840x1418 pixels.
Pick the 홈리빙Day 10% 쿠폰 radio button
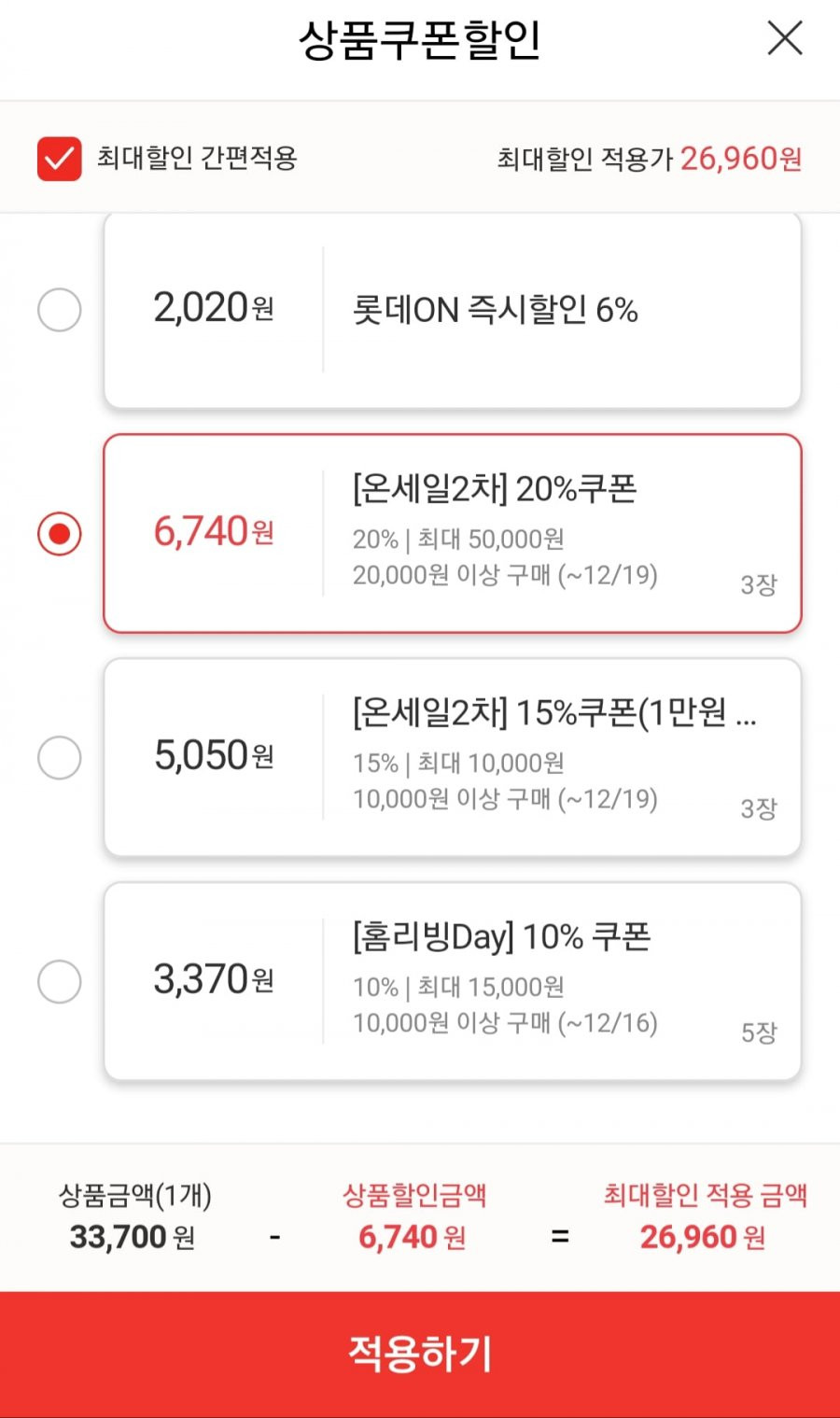60,981
